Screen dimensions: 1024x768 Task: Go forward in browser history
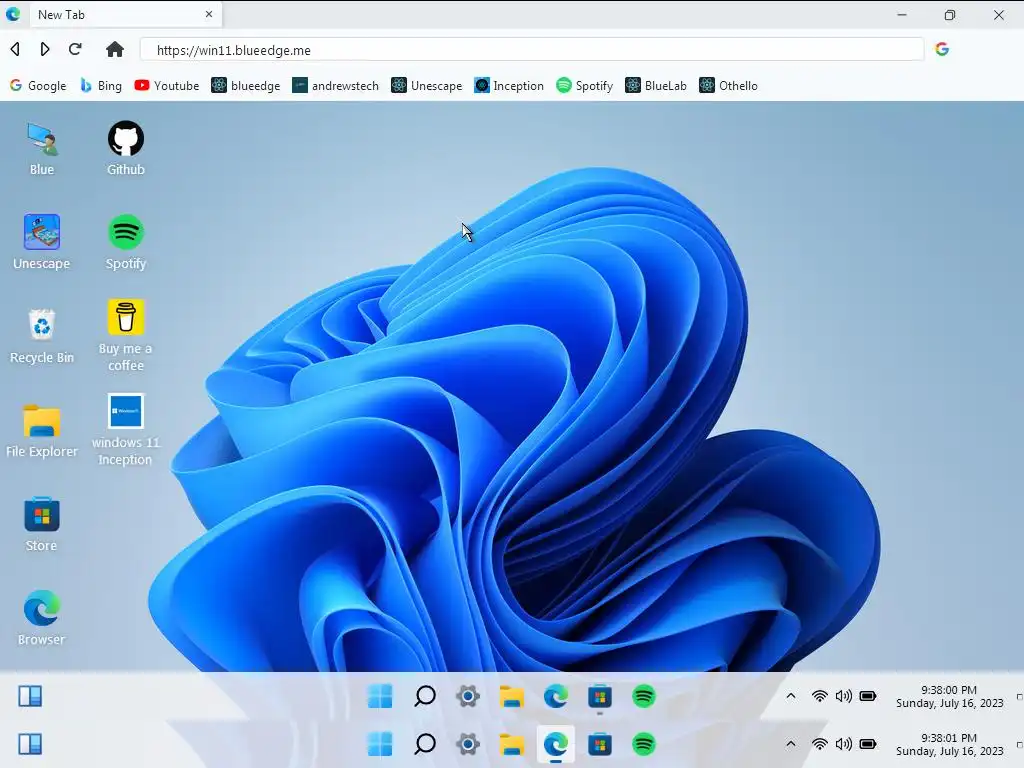coord(44,49)
